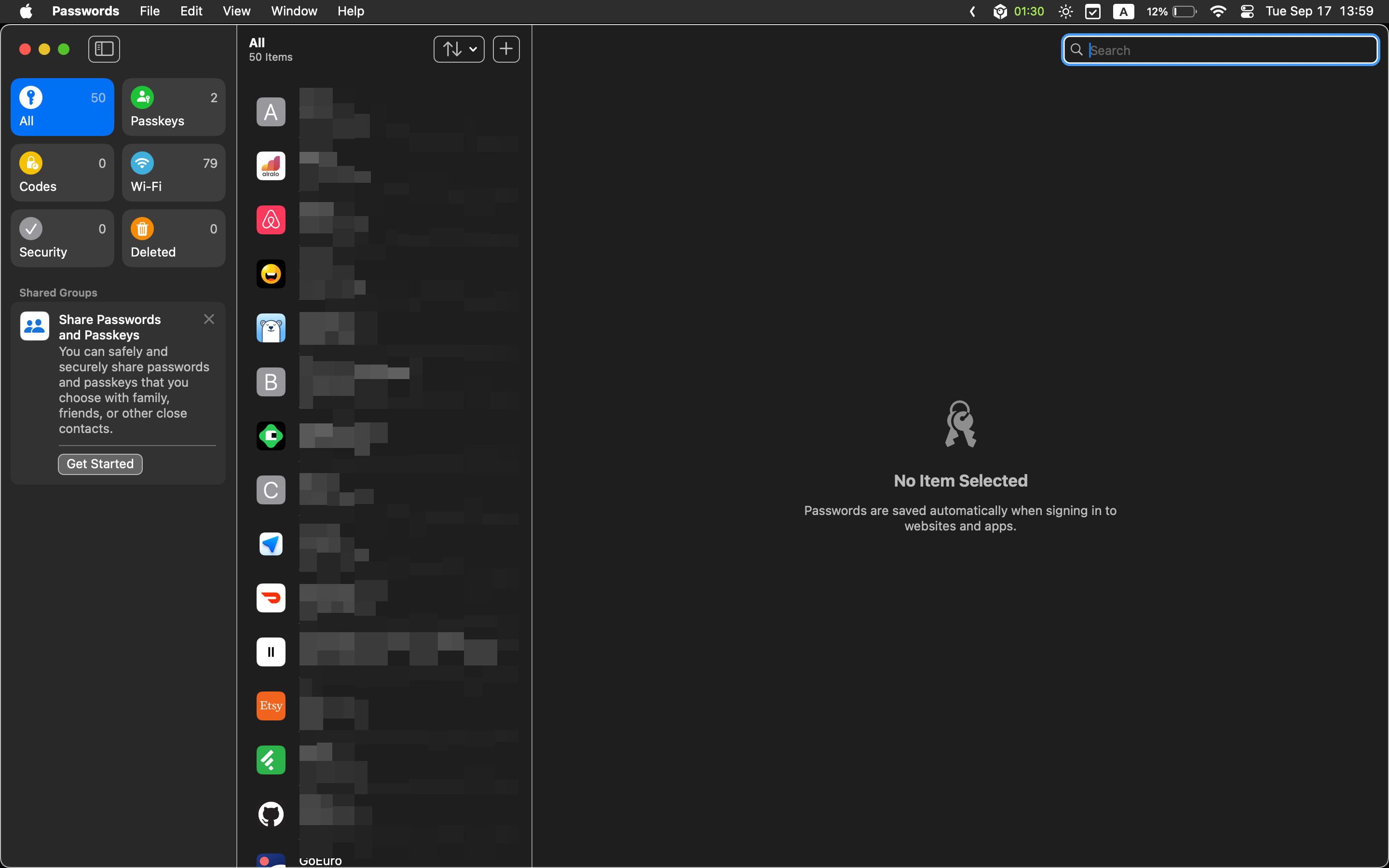1389x868 pixels.
Task: Select the Passkeys category tile
Action: coord(173,108)
